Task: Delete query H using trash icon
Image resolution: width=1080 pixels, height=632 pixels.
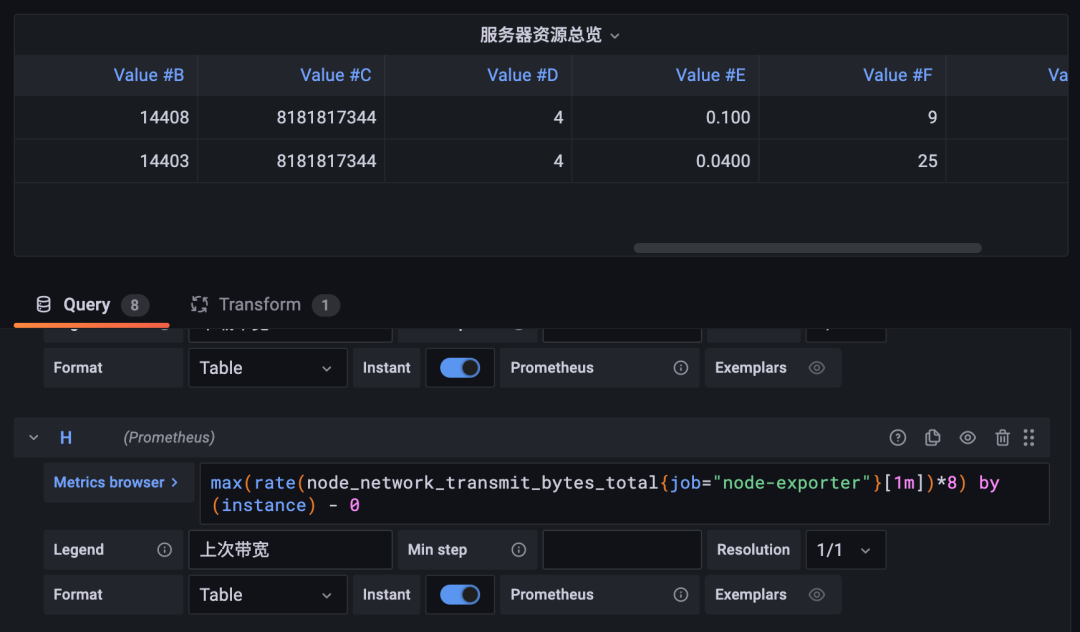Action: [1002, 438]
